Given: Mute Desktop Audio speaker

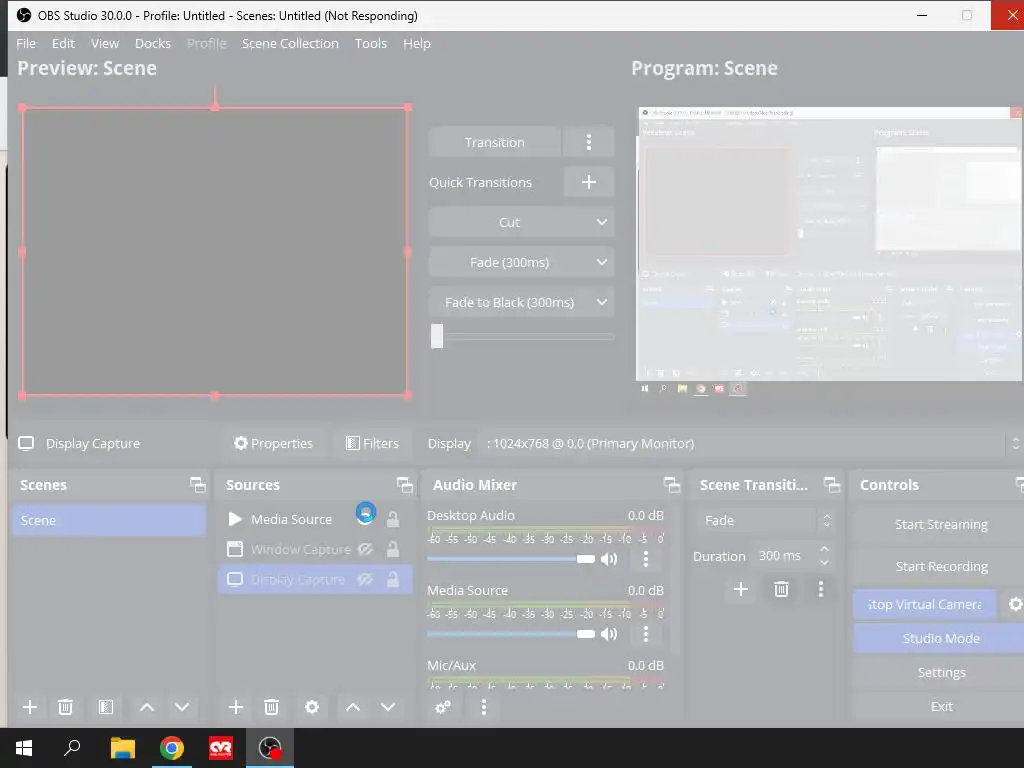Looking at the screenshot, I should pyautogui.click(x=609, y=559).
